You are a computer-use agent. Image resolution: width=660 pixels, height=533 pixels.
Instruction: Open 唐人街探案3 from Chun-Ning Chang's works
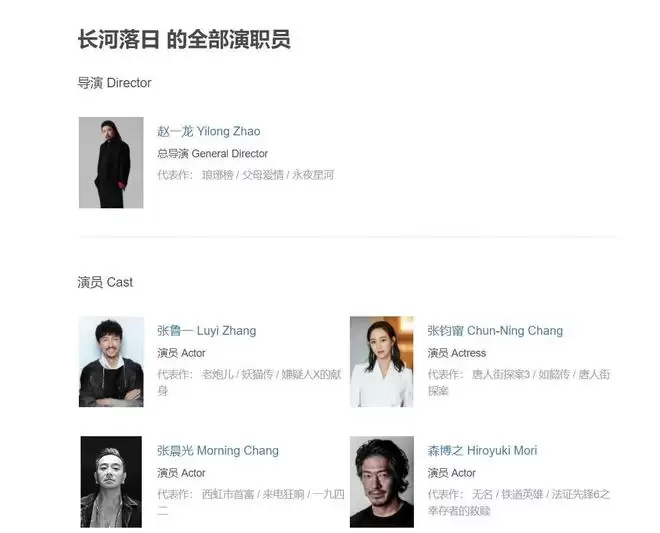(x=500, y=375)
